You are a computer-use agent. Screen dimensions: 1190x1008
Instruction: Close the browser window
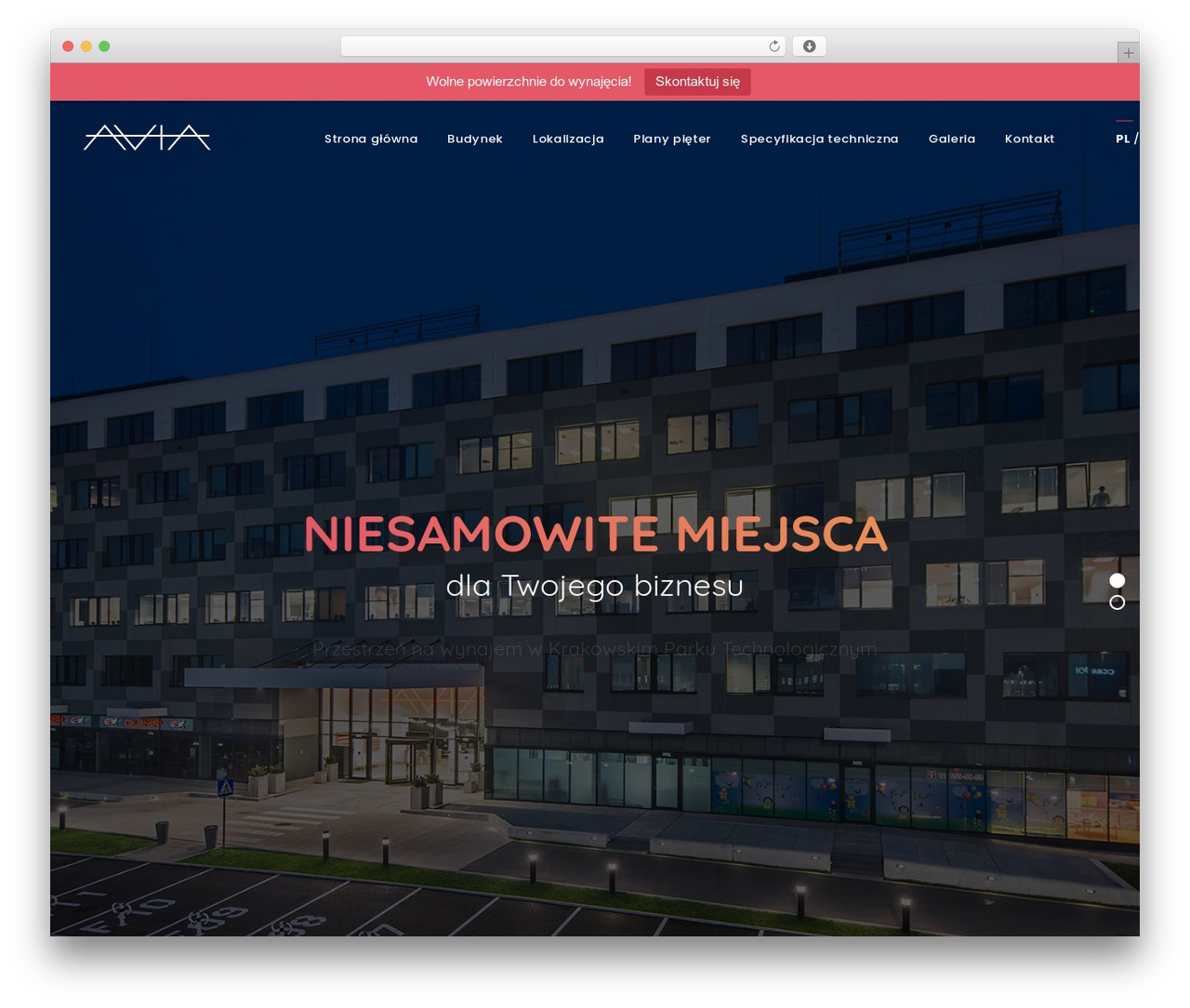pos(68,46)
